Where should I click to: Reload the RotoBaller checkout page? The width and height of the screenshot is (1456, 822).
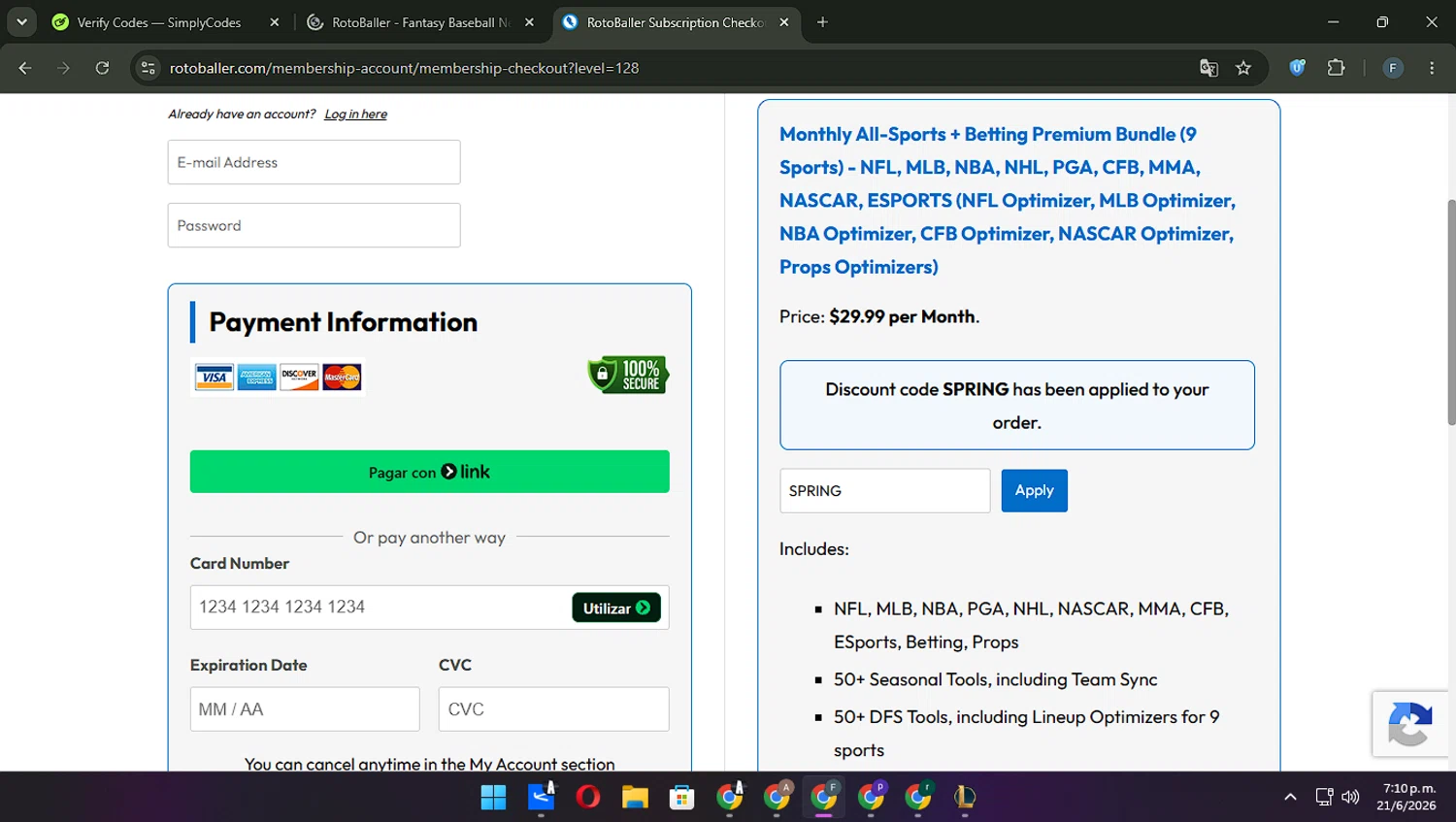point(102,68)
